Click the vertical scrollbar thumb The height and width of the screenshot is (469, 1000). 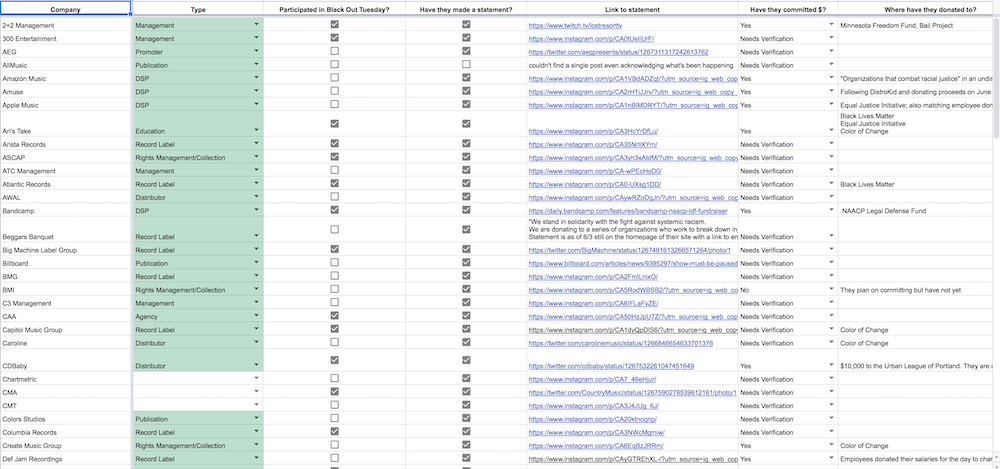point(997,77)
